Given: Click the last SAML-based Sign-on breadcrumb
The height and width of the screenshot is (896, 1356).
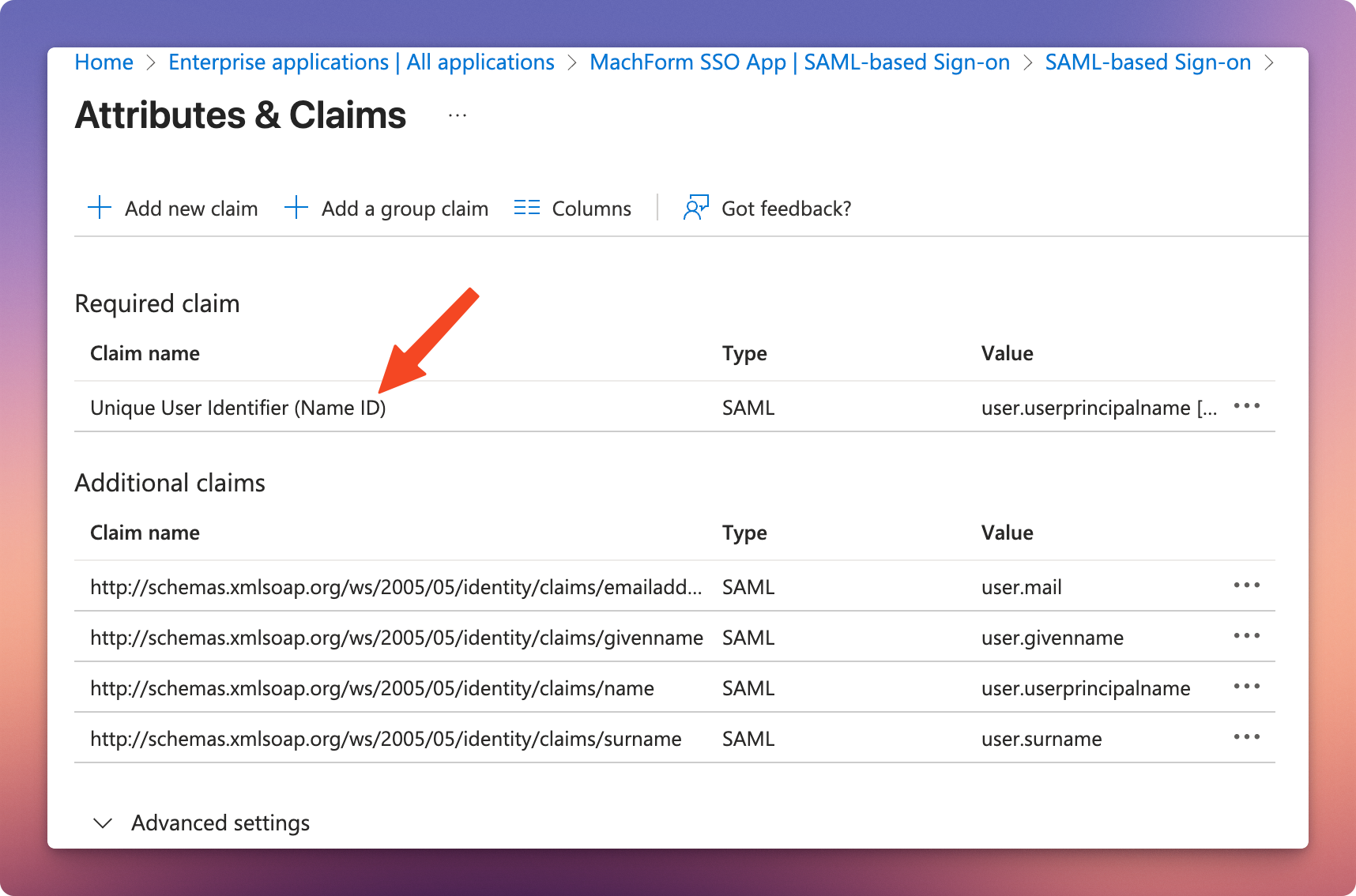Looking at the screenshot, I should [1147, 62].
